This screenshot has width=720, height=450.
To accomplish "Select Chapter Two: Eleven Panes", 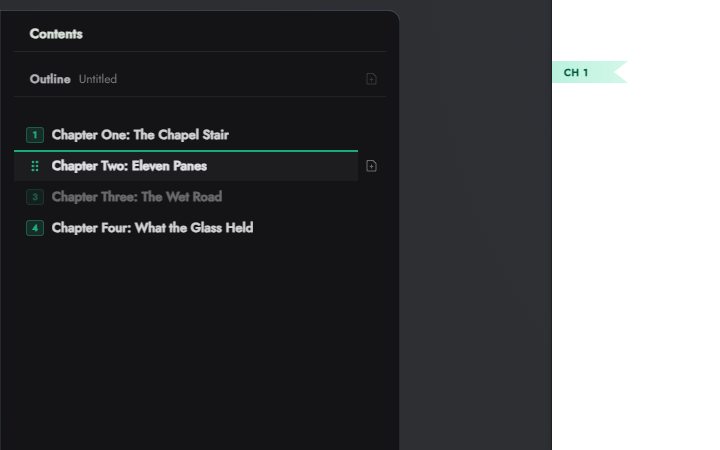I will (129, 166).
